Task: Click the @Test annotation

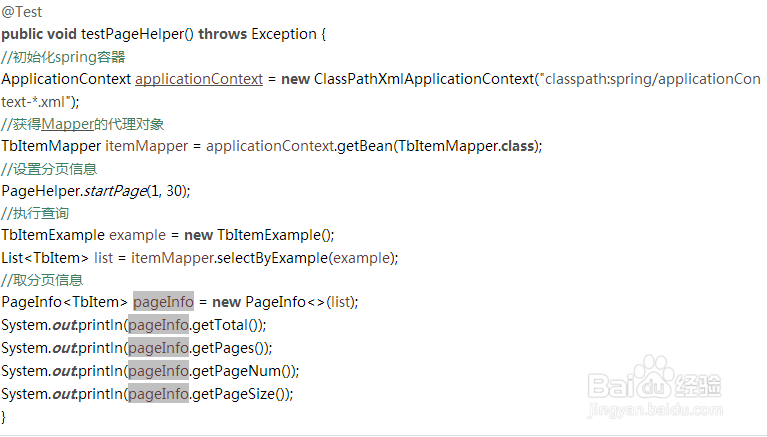Action: click(x=22, y=12)
